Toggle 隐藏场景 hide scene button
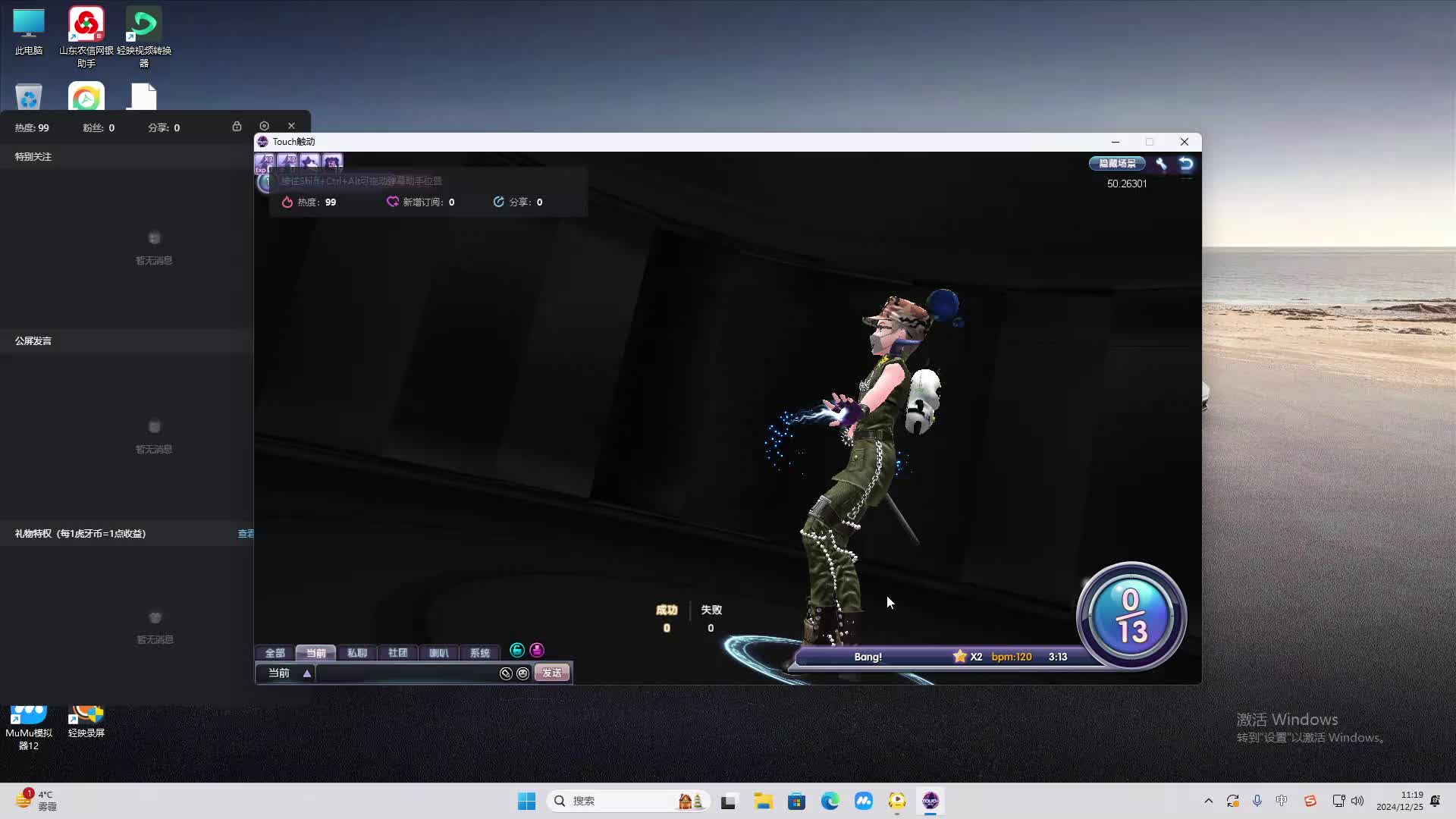 pos(1117,164)
